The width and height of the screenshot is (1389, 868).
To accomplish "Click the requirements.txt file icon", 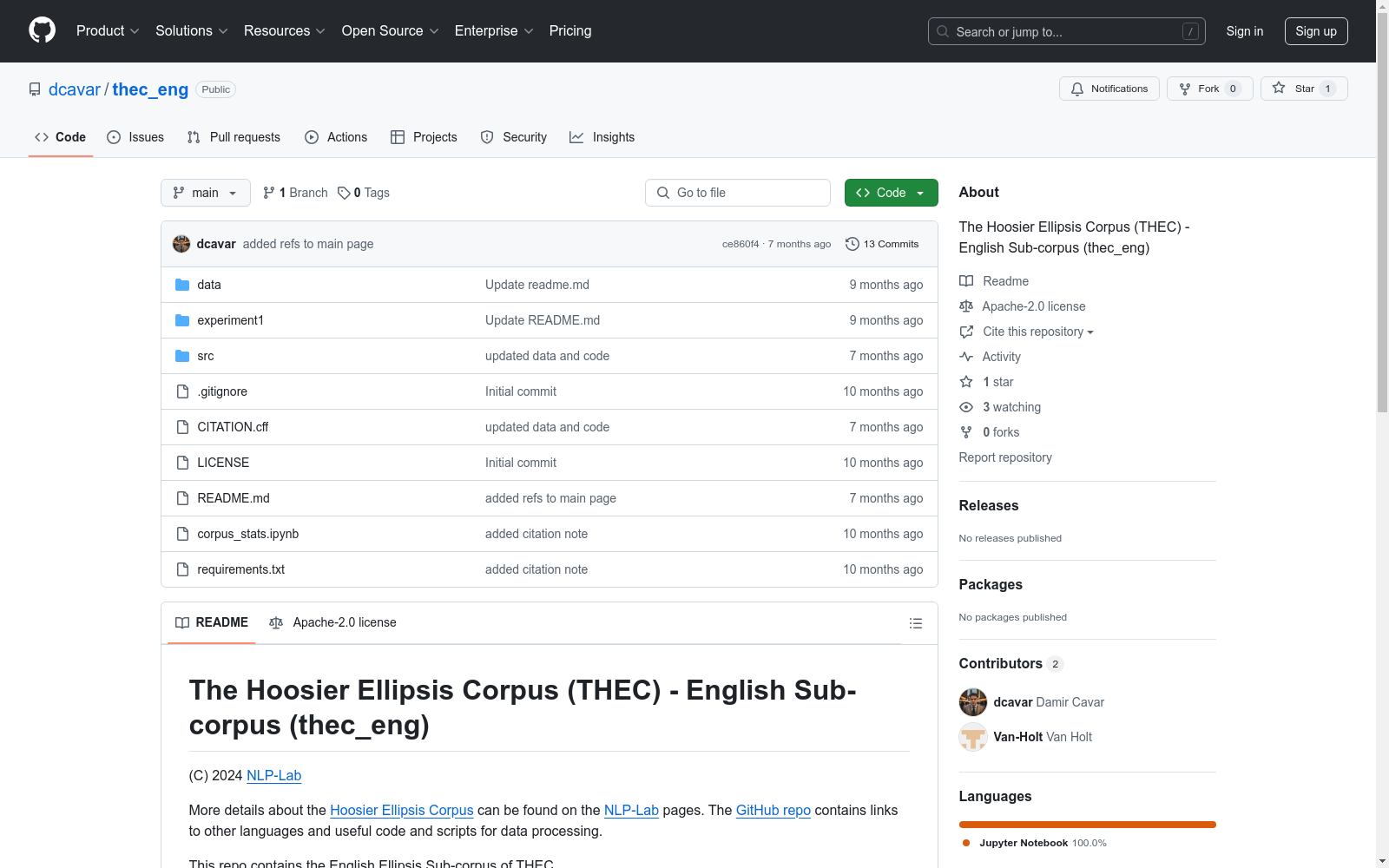I will (x=182, y=569).
